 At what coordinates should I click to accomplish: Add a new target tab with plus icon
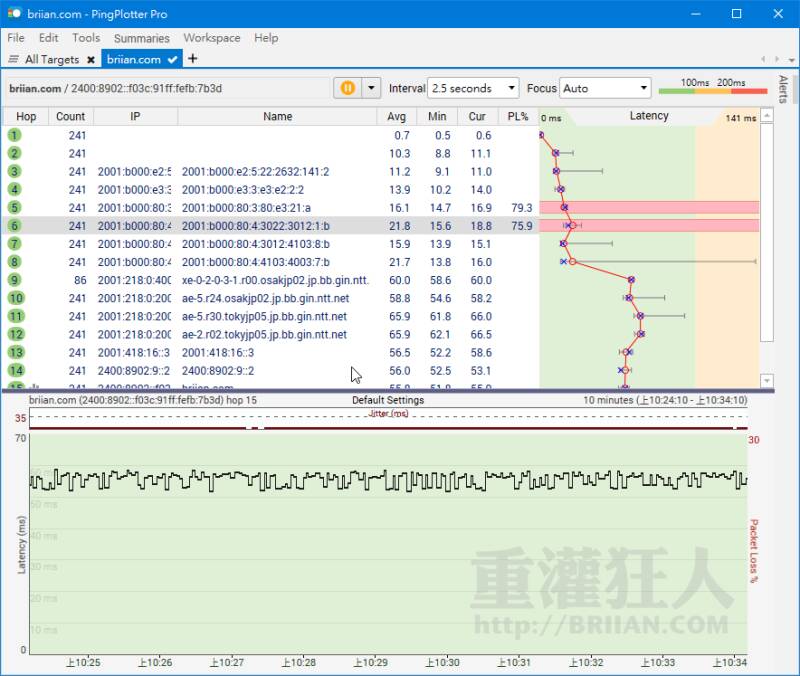coord(192,59)
